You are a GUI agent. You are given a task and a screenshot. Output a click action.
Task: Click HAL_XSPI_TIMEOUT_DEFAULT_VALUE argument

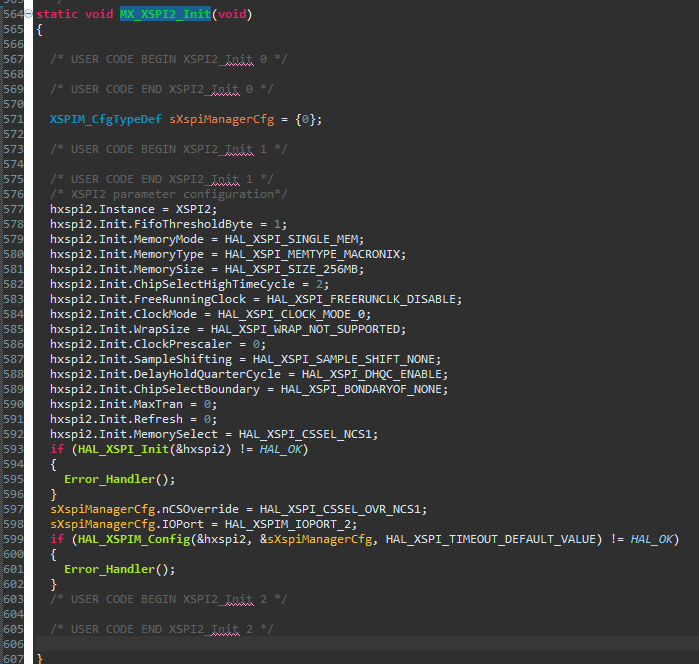[491, 540]
